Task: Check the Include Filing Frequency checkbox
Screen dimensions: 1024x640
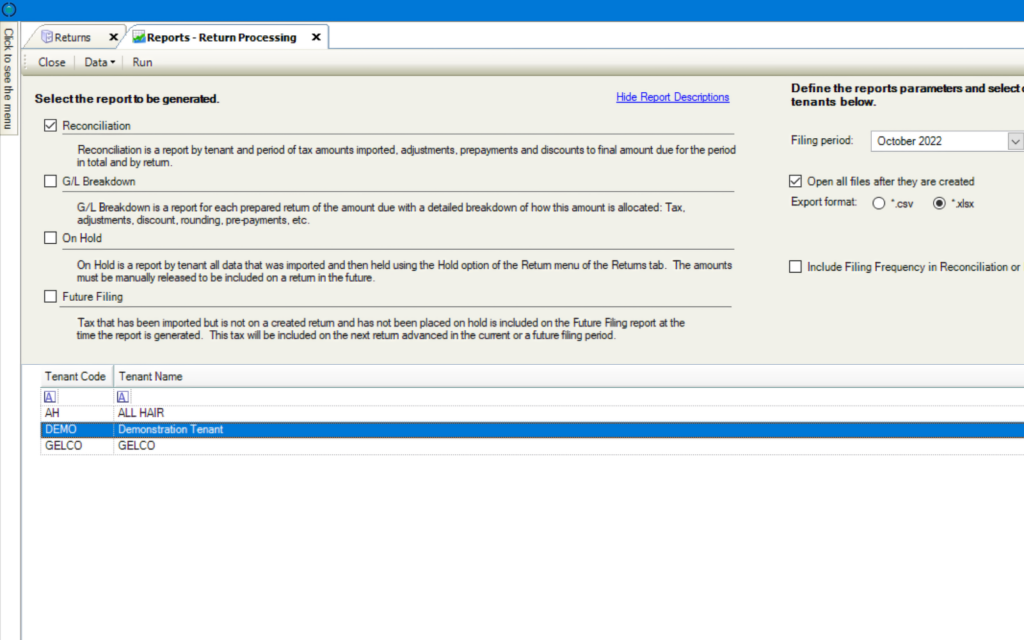Action: tap(795, 267)
